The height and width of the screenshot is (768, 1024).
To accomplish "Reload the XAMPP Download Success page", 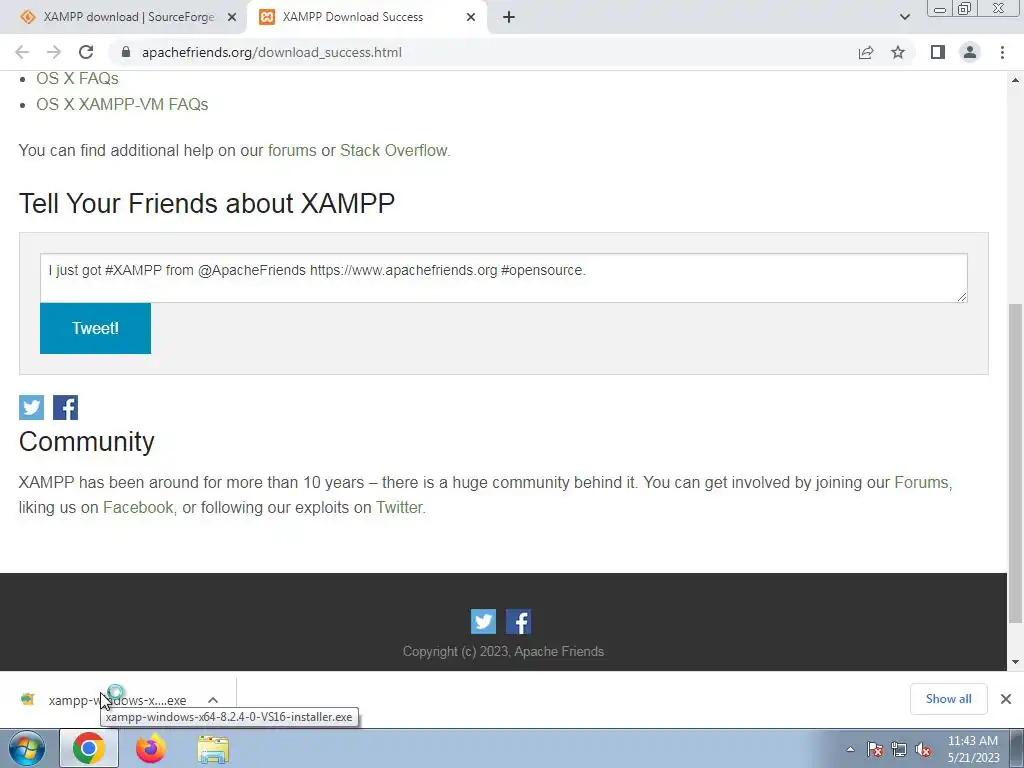I will 86,52.
